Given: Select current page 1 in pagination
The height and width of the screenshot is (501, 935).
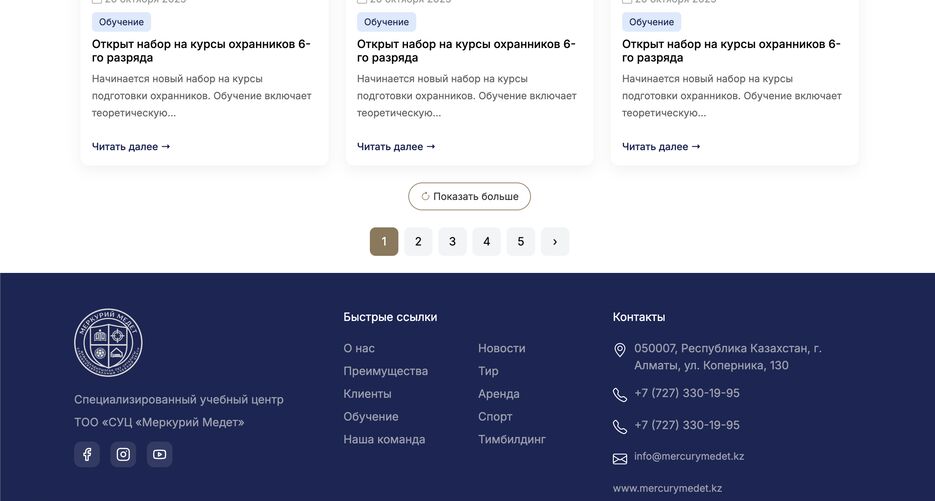Looking at the screenshot, I should click(x=384, y=242).
